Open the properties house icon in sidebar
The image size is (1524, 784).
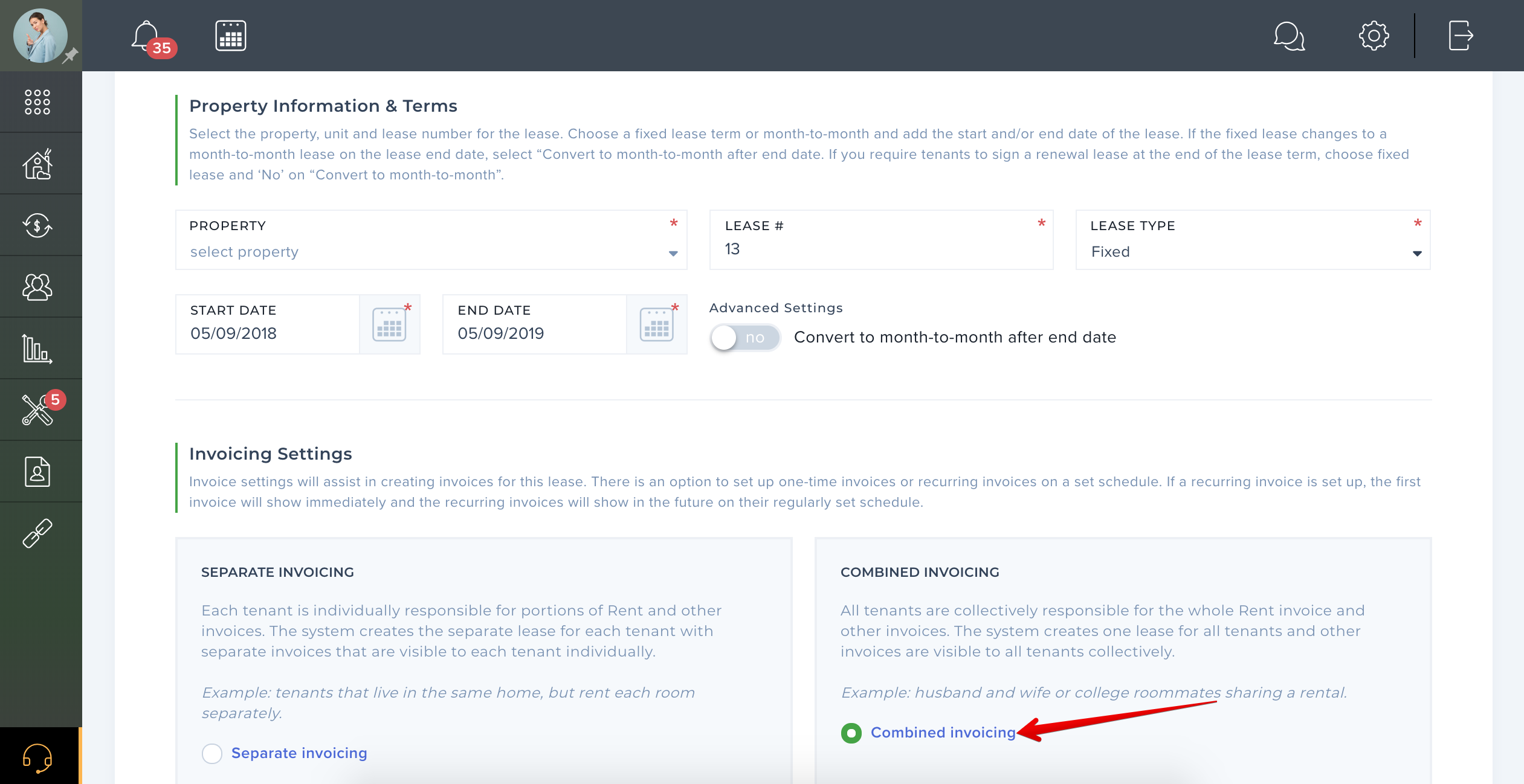tap(37, 164)
